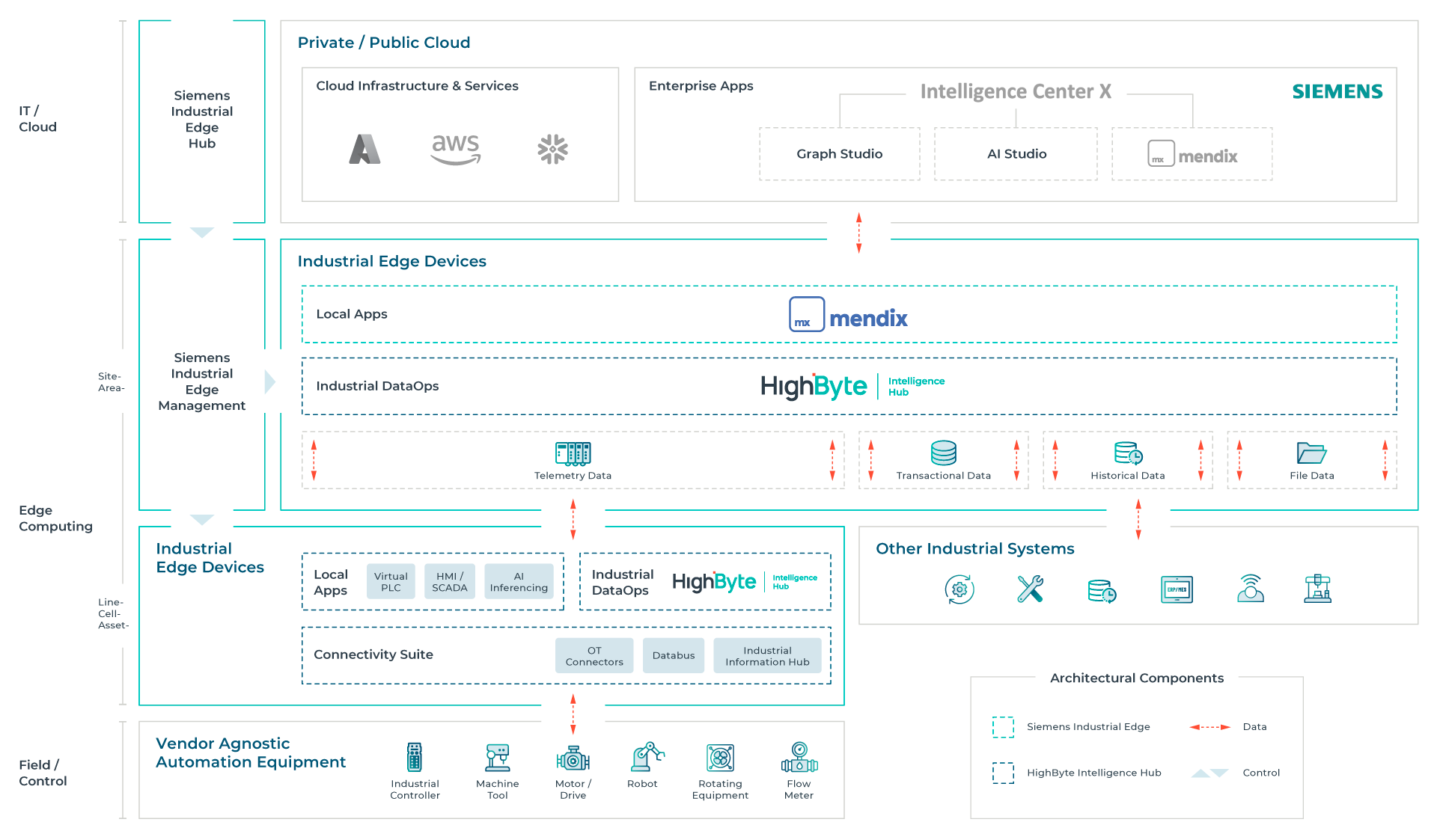Click the AWS logo

click(456, 149)
